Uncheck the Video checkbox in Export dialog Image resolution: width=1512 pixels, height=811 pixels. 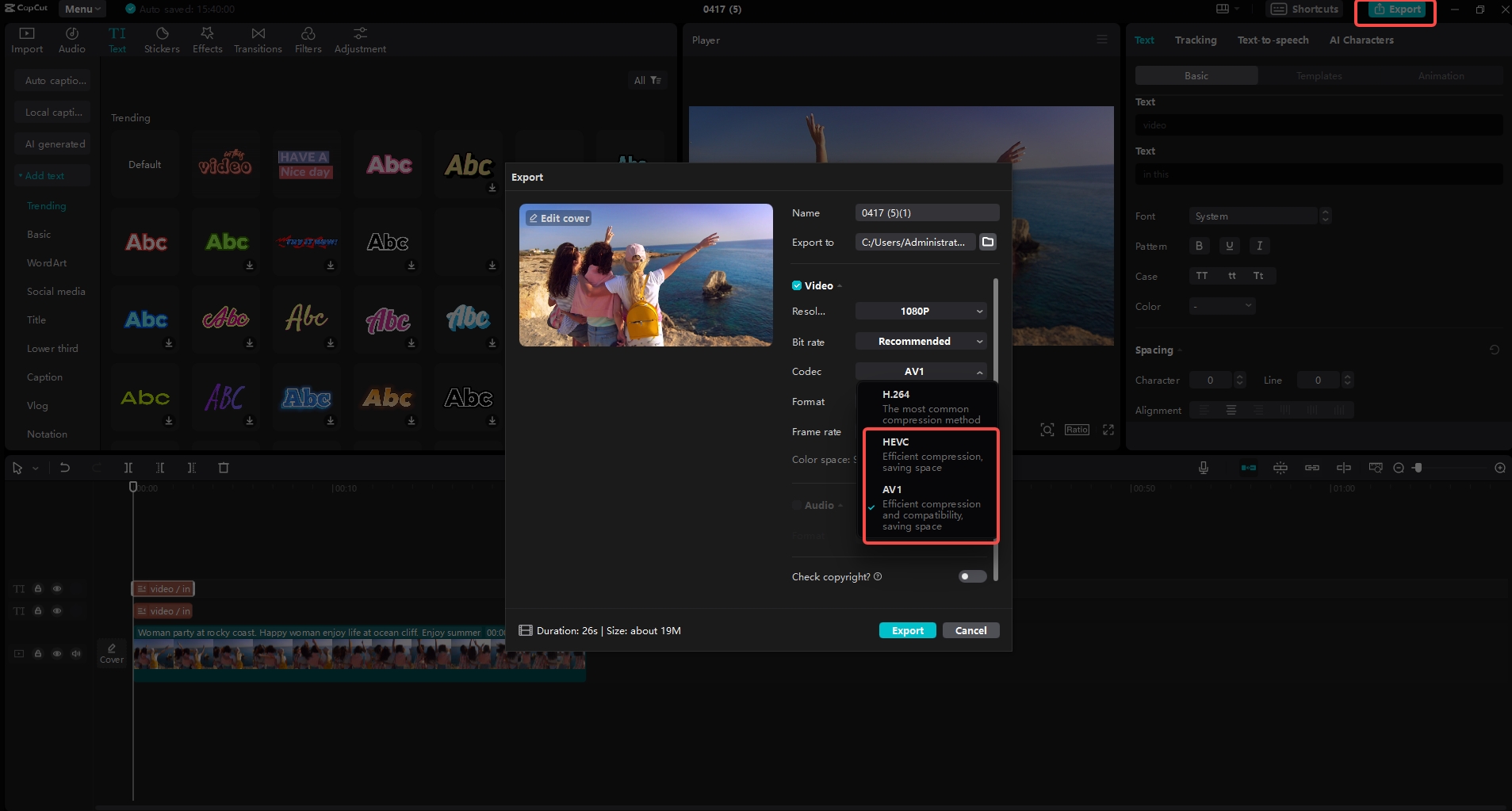pyautogui.click(x=796, y=285)
